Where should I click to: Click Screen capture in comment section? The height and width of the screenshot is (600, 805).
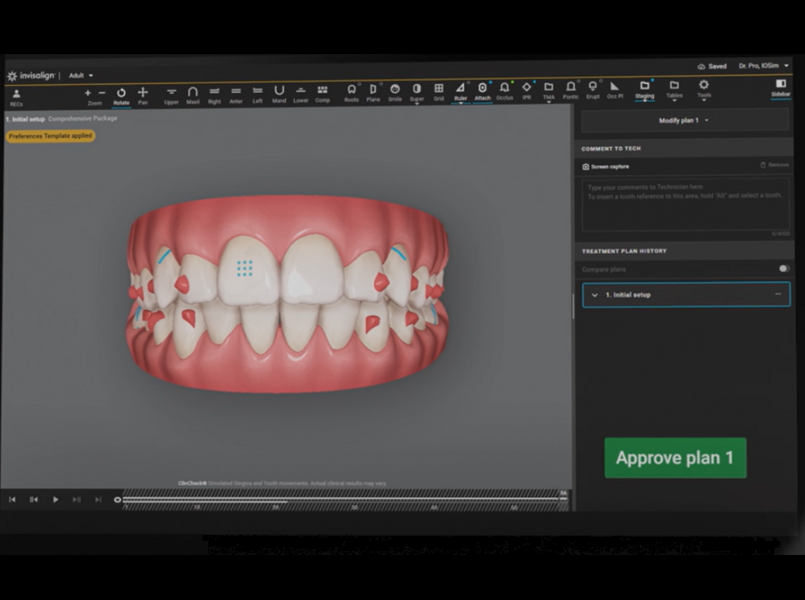pyautogui.click(x=606, y=166)
